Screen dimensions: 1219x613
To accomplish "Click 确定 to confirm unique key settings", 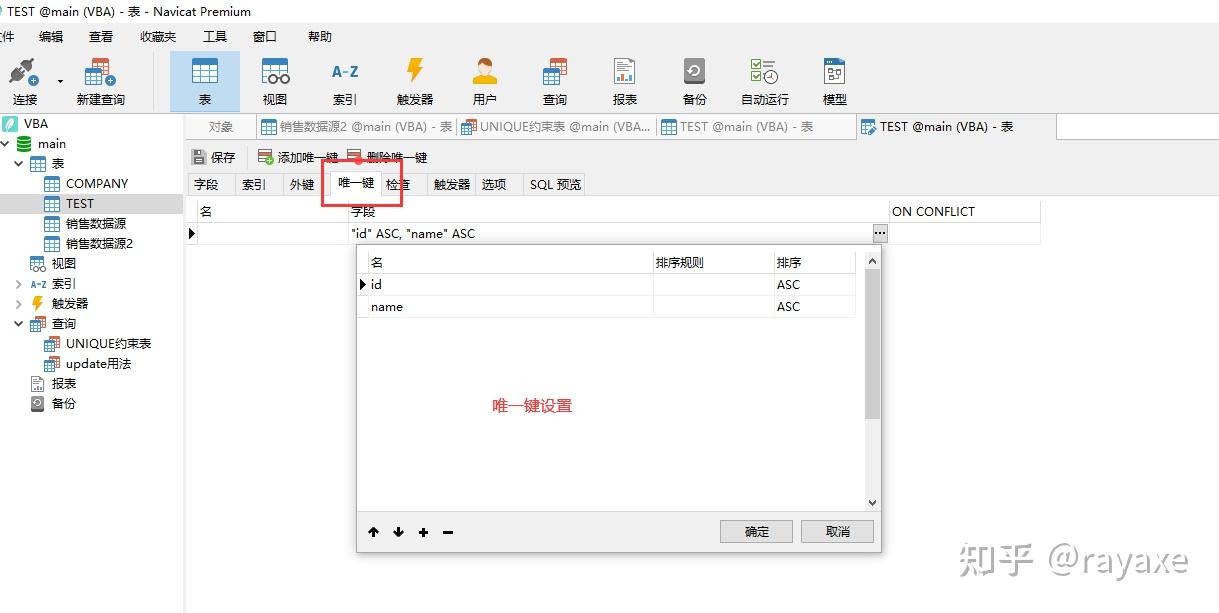I will [x=755, y=531].
